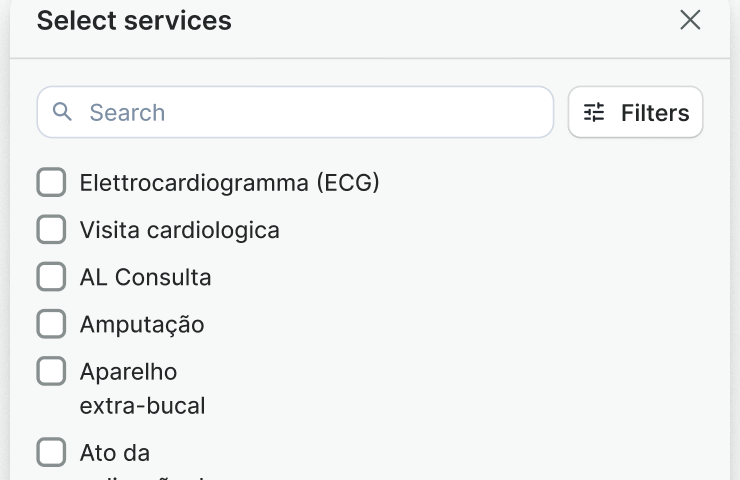740x480 pixels.
Task: Tick the Visita cardiologica checkbox
Action: click(51, 230)
